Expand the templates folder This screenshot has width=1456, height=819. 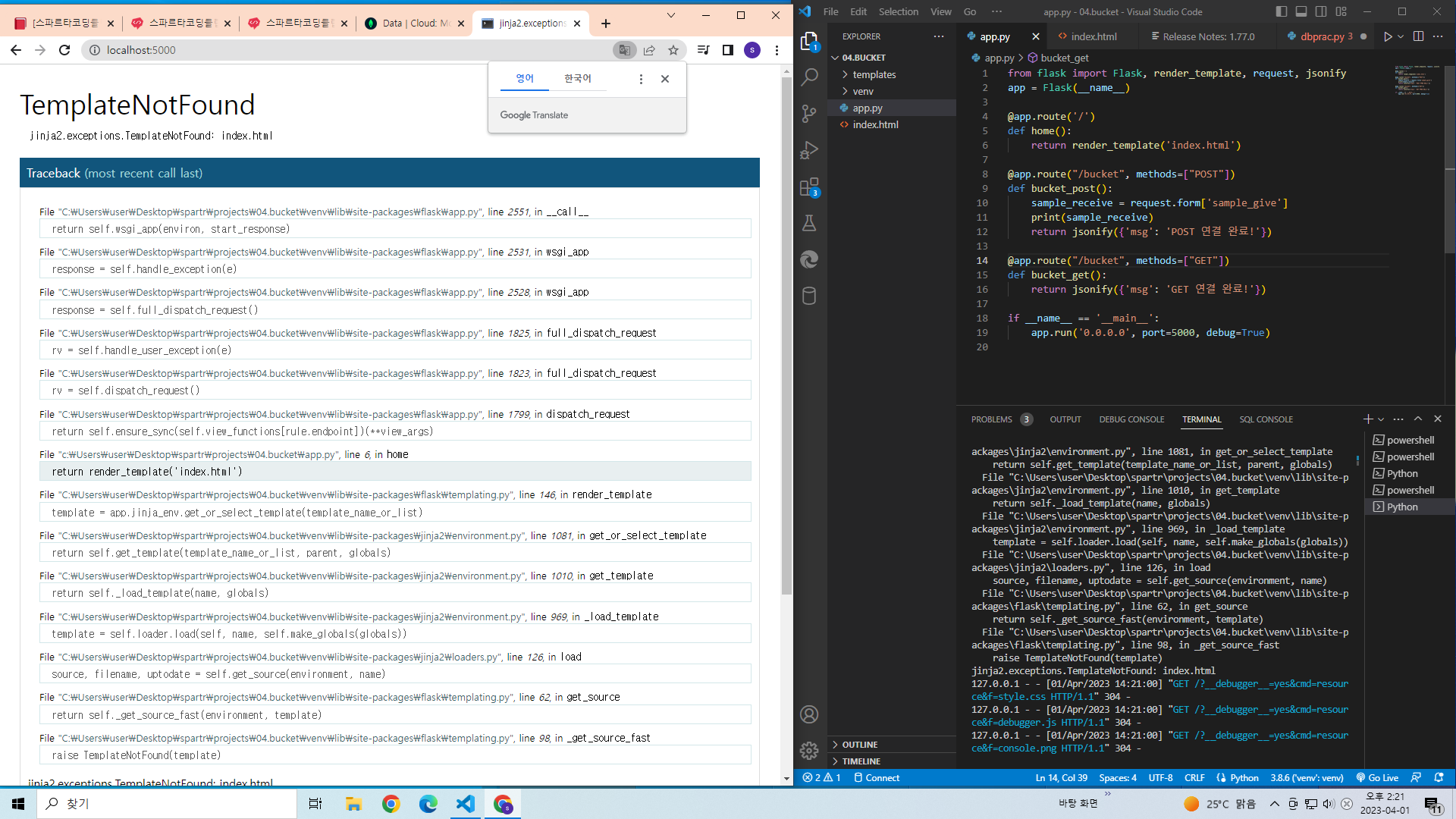pyautogui.click(x=874, y=74)
